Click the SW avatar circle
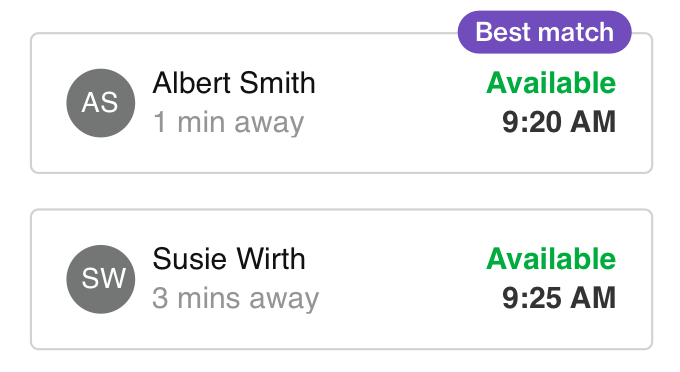Screen dimensions: 680x372 pos(101,279)
